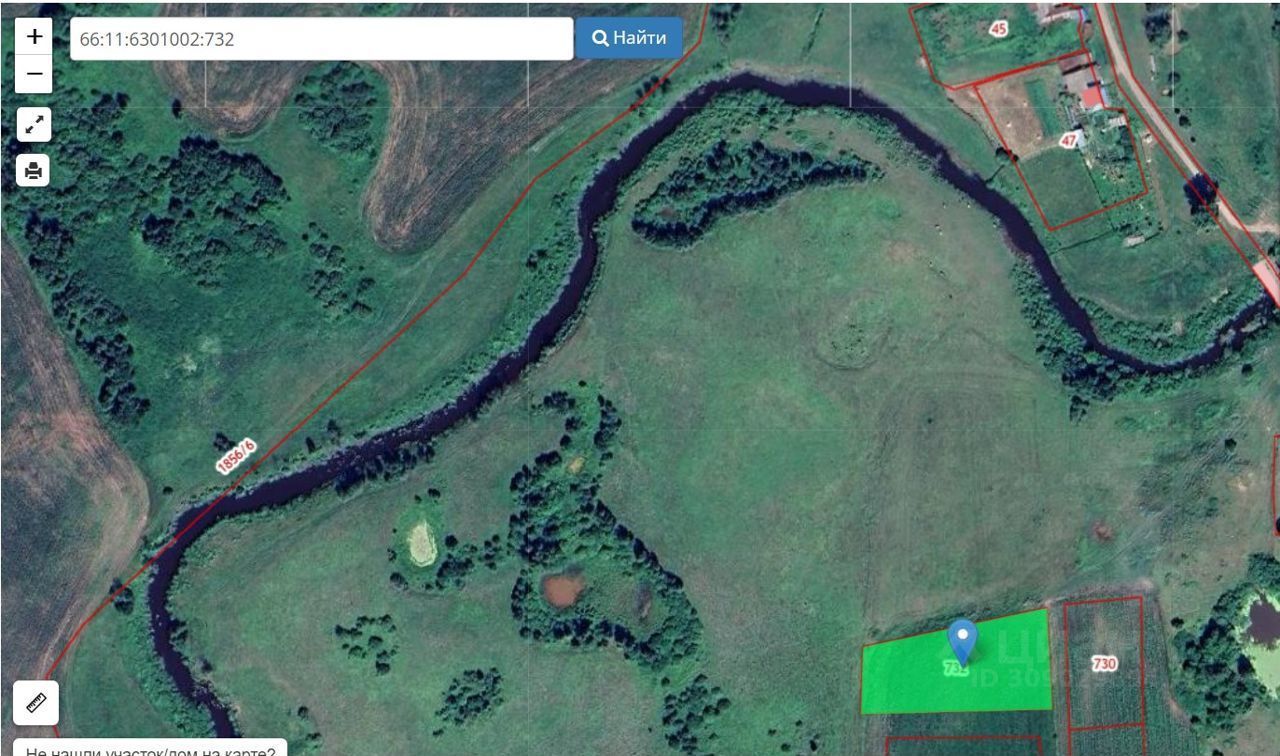Click the red-roofed building near parcel 47
1280x756 pixels.
[1093, 97]
